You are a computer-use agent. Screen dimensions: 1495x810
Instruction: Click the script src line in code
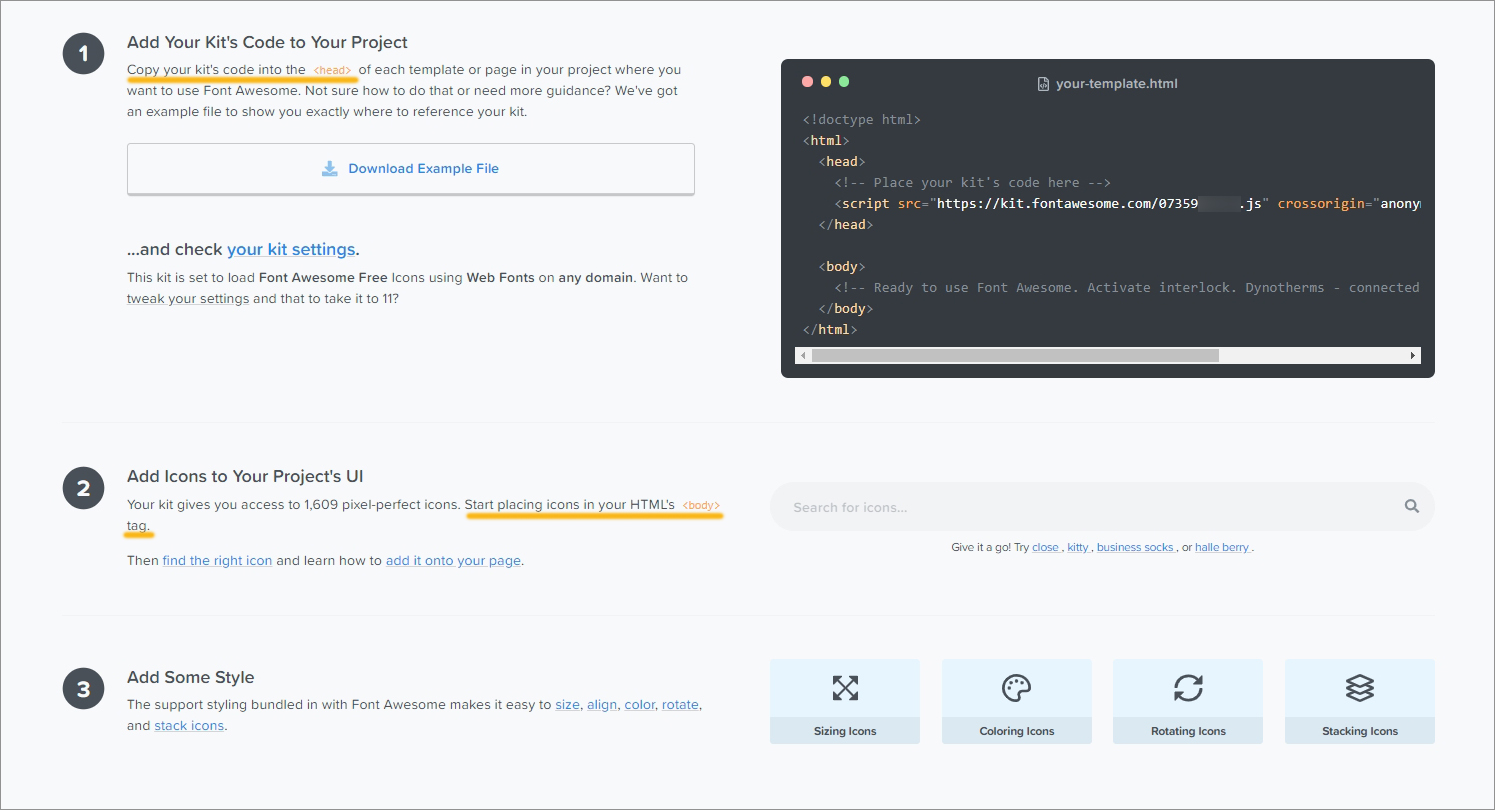tap(1127, 204)
